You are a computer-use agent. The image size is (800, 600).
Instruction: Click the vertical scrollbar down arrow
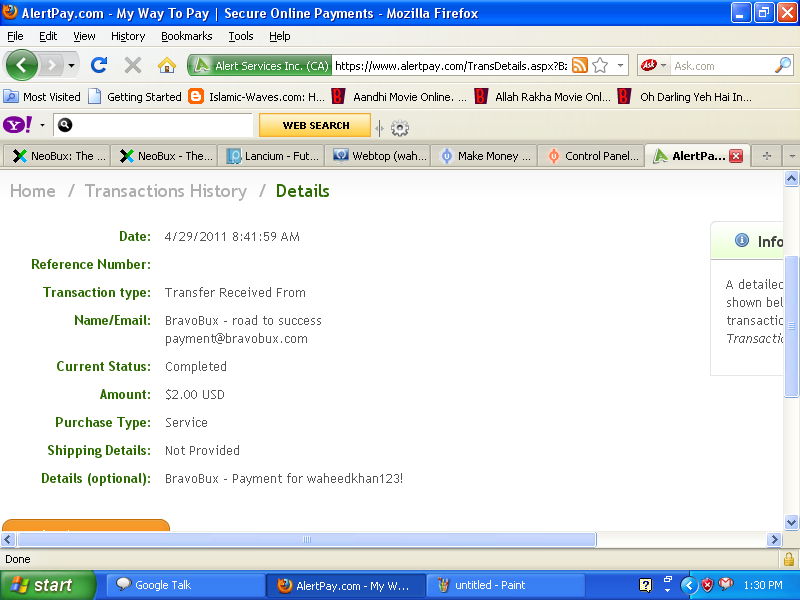click(x=791, y=522)
